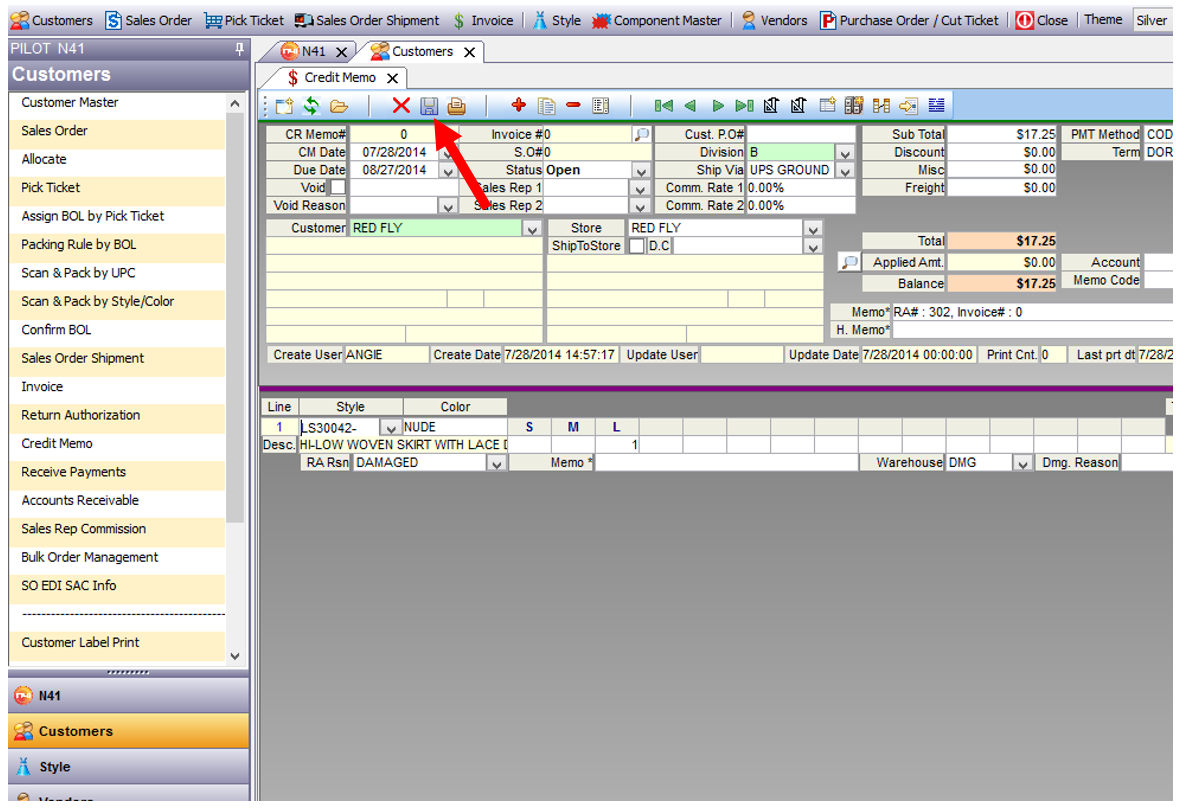
Task: Open the Due Date dropdown
Action: tap(448, 171)
